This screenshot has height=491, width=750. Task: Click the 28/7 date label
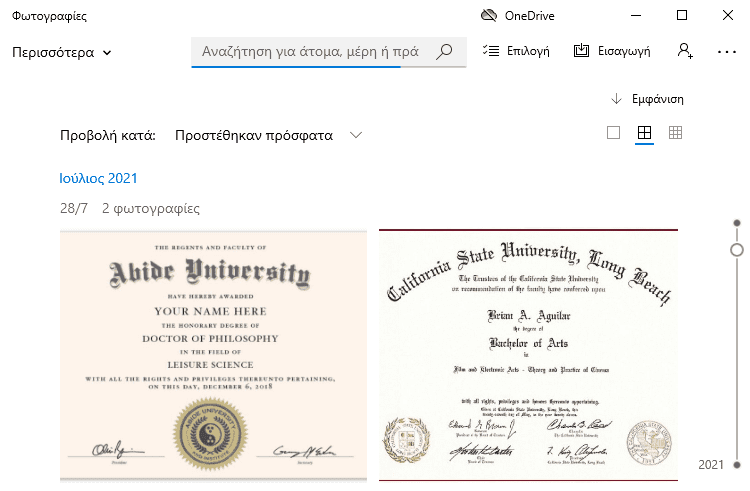coord(74,208)
